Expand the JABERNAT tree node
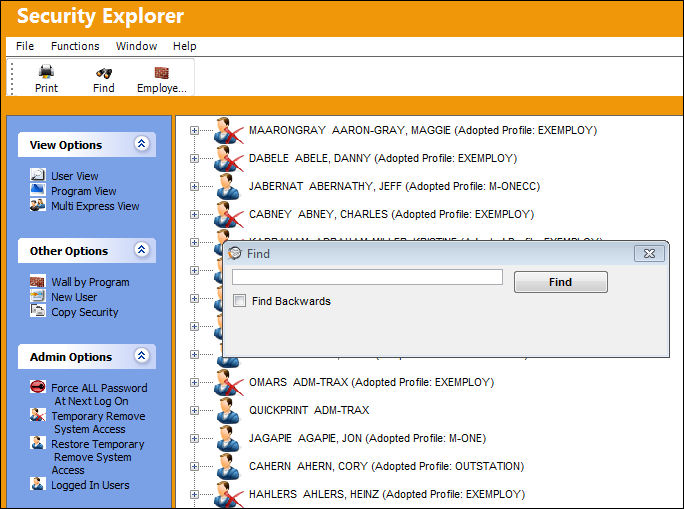Viewport: 684px width, 509px height. (195, 186)
